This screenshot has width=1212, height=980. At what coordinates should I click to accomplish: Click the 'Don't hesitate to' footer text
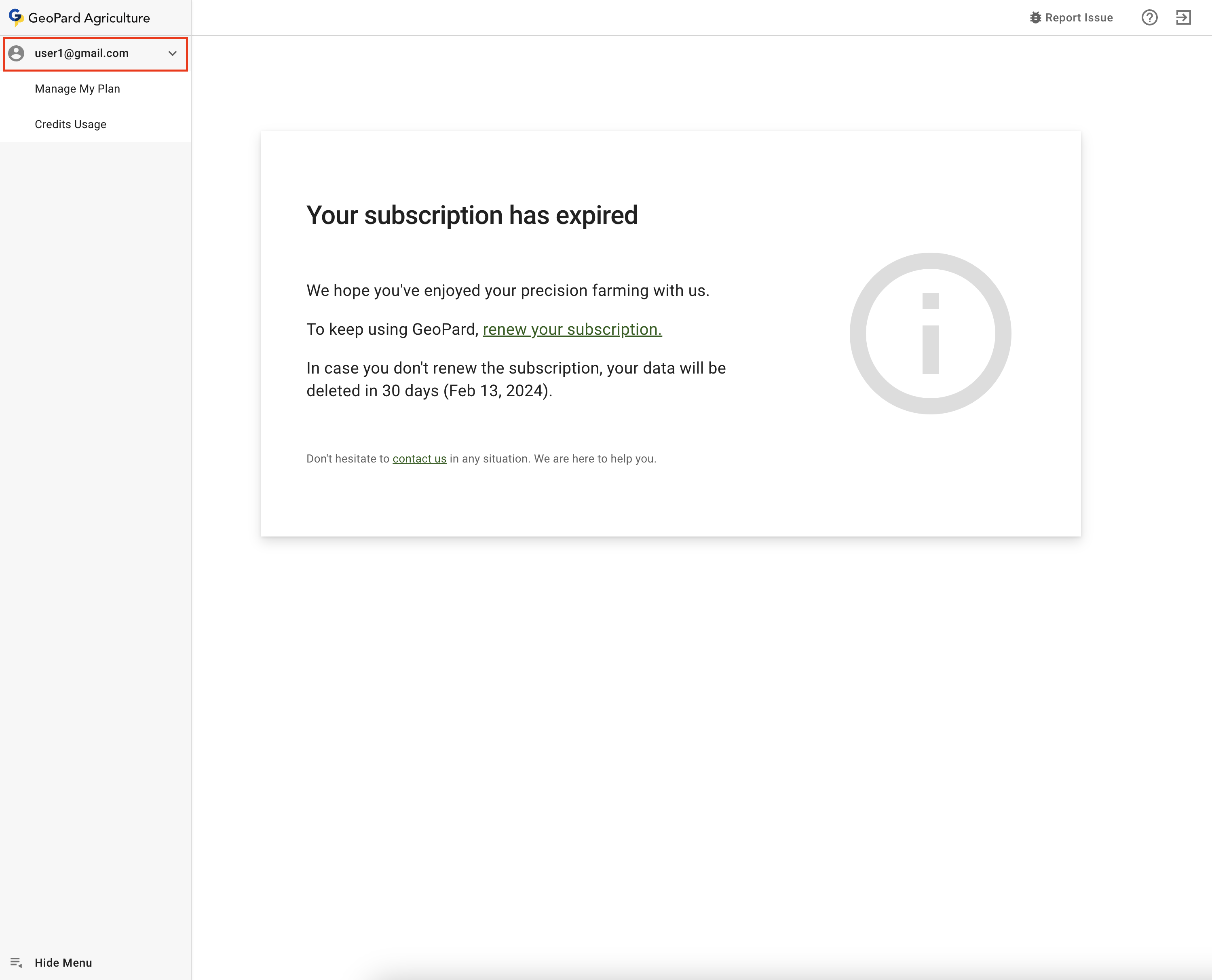point(348,458)
